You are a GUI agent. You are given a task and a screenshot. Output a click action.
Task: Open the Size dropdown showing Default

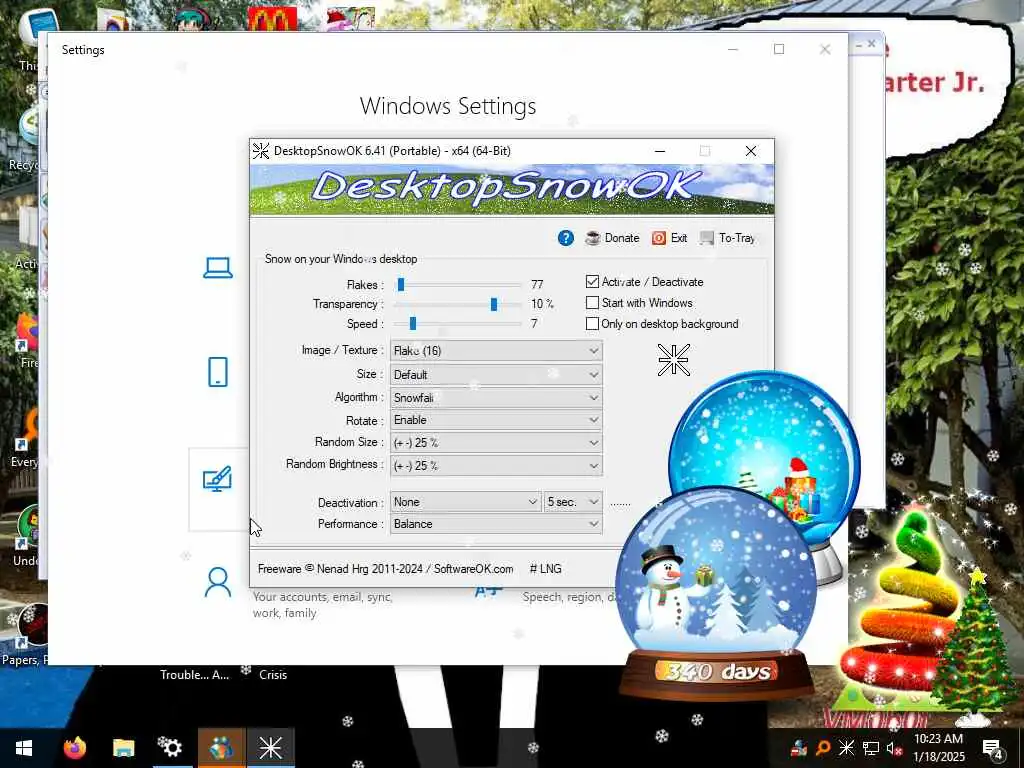(496, 374)
